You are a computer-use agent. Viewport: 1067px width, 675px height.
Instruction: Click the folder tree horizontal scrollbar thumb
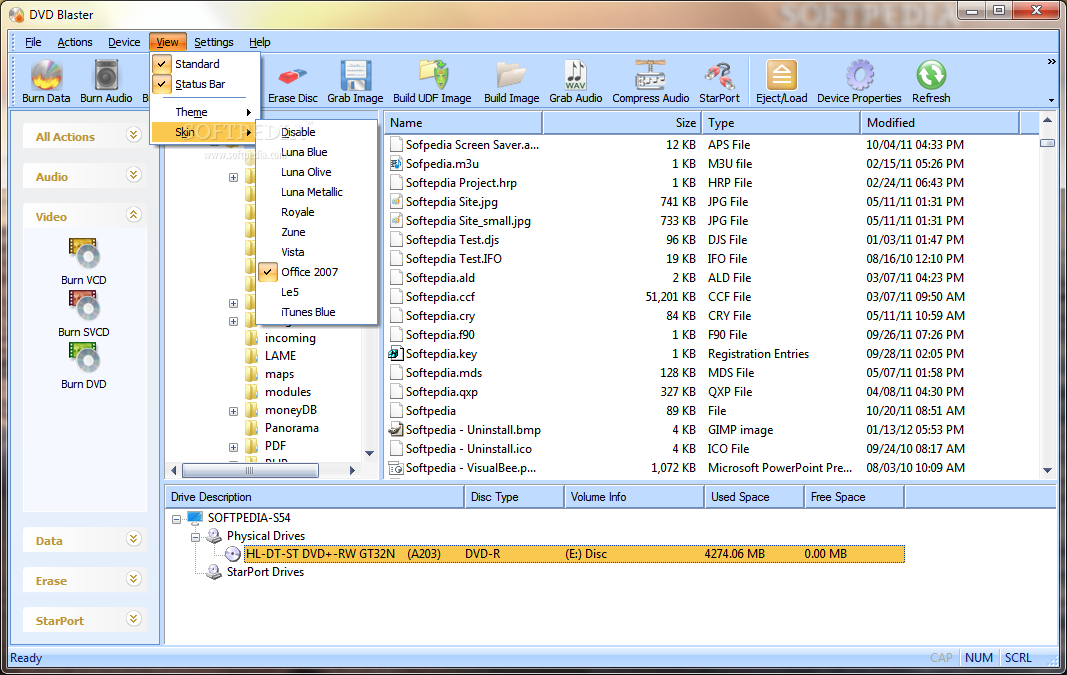(250, 470)
